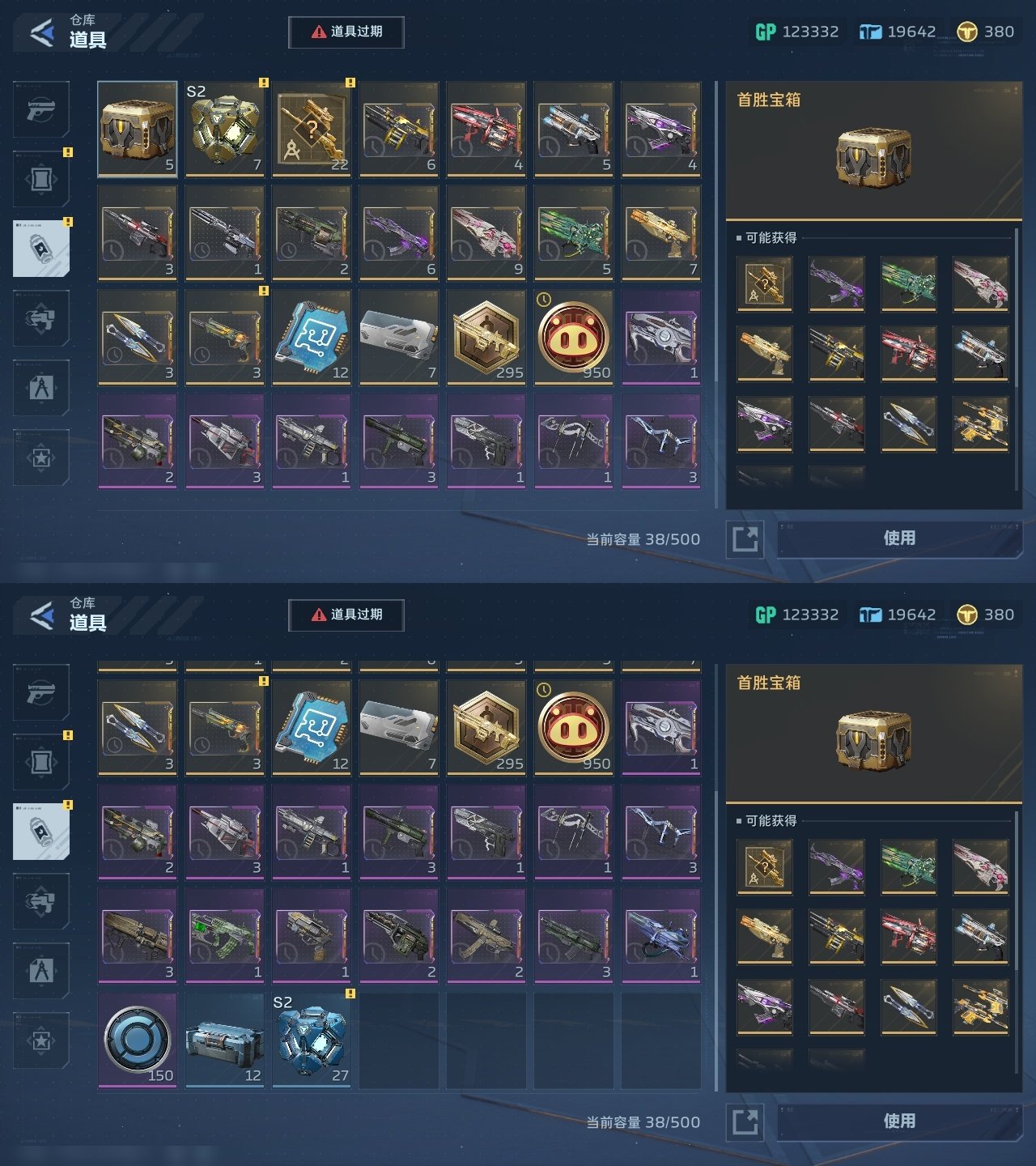The height and width of the screenshot is (1166, 1036).
Task: Click the share icon beside the lower 使用 button
Action: 745,1121
